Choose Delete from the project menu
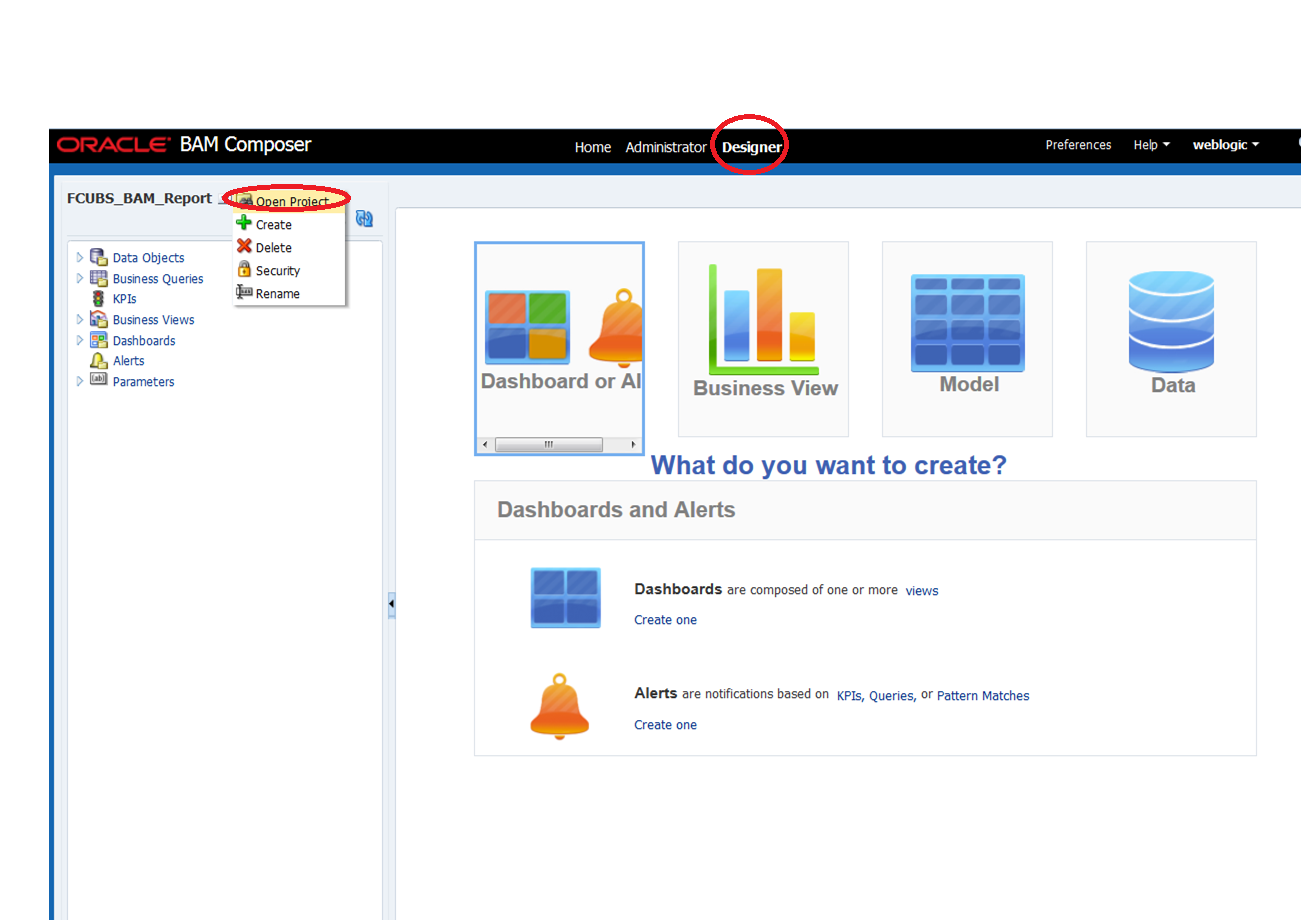This screenshot has height=920, width=1301. [x=290, y=247]
